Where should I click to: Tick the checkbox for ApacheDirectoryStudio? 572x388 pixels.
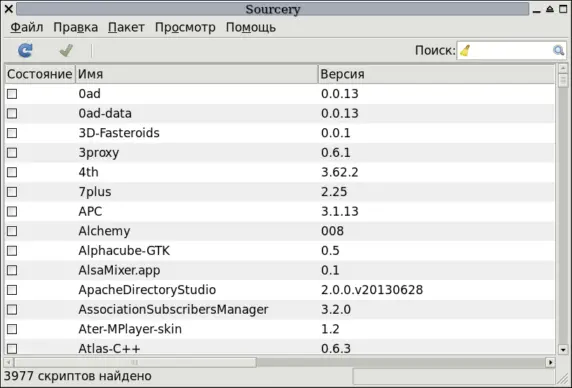pyautogui.click(x=12, y=290)
